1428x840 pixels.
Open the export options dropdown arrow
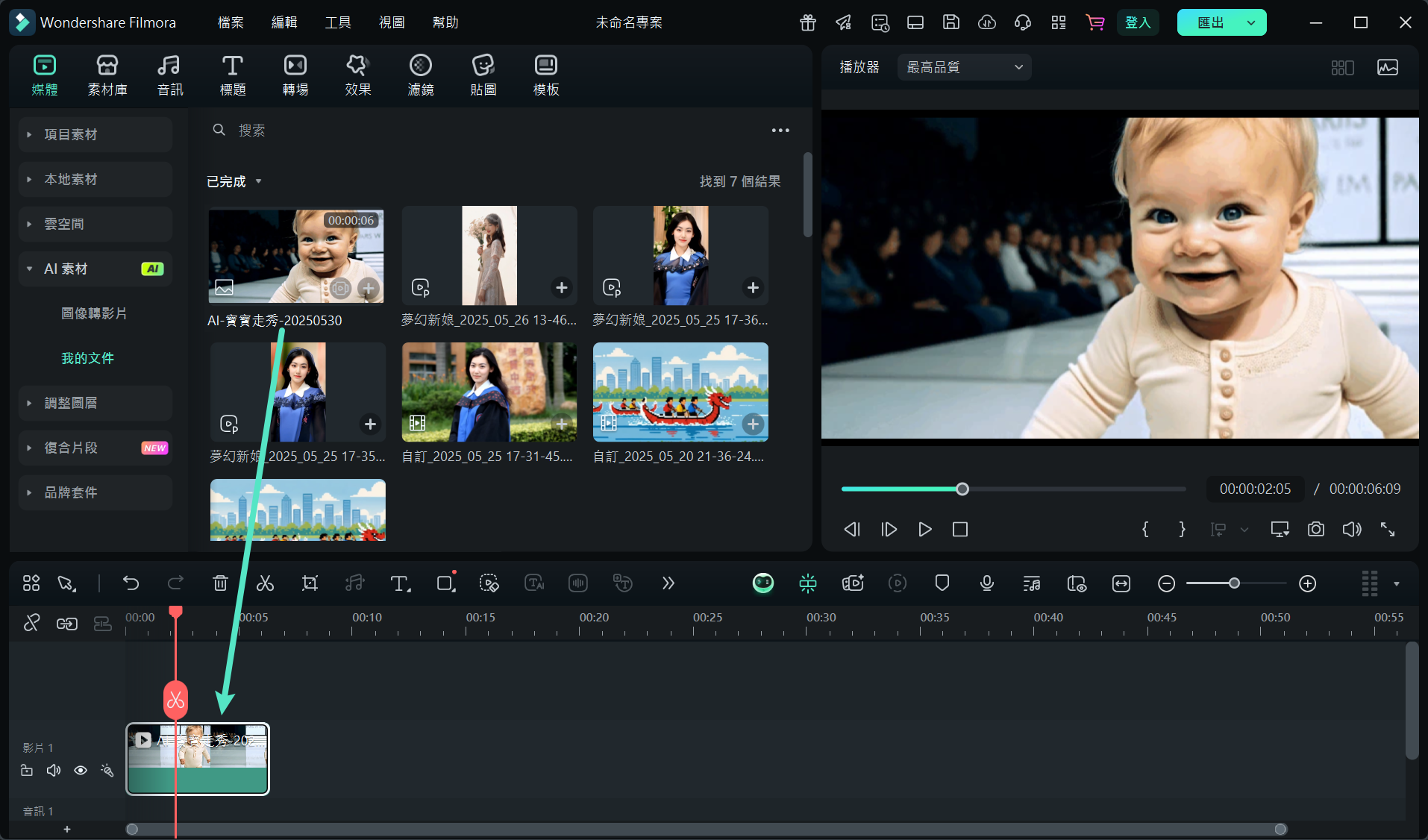tap(1251, 22)
